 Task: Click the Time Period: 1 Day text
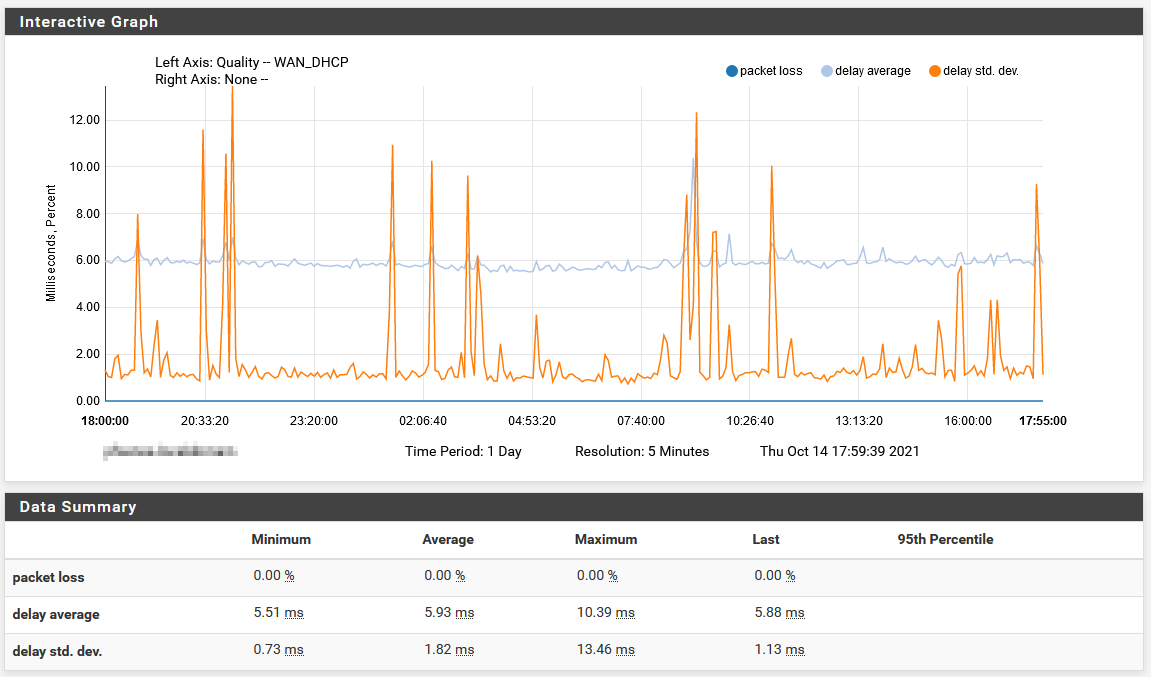tap(463, 452)
